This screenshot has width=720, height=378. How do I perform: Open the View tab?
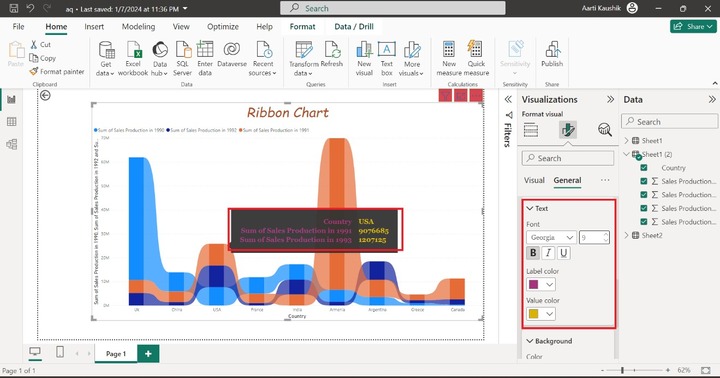click(181, 27)
